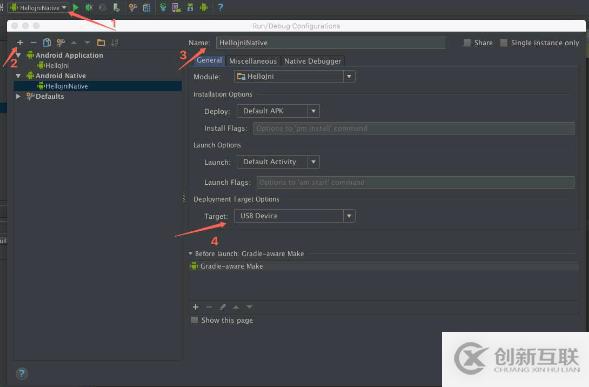This screenshot has width=589, height=387.
Task: Copy configuration using the clipboard icon
Action: (x=47, y=42)
